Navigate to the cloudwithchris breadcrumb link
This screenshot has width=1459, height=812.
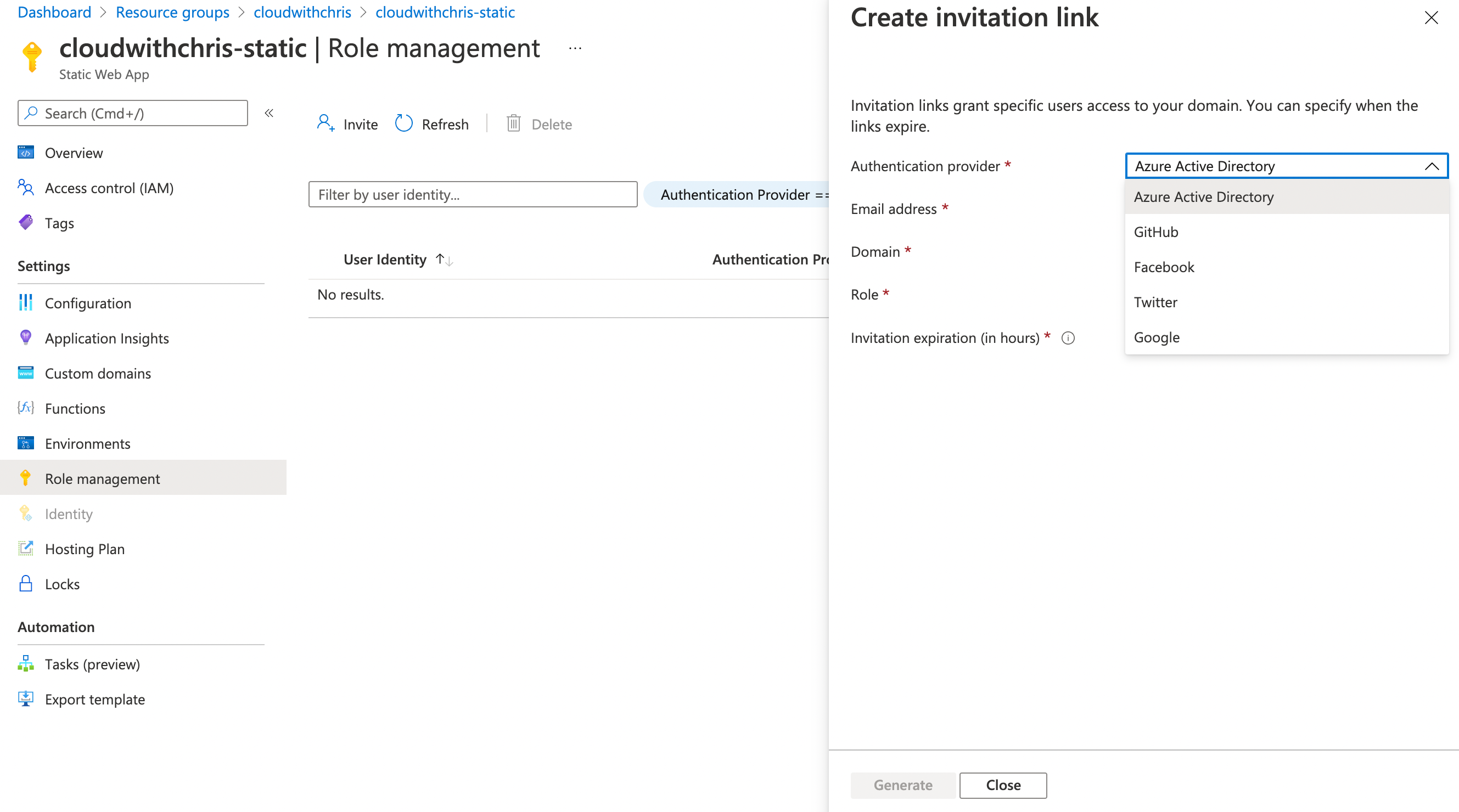[302, 12]
